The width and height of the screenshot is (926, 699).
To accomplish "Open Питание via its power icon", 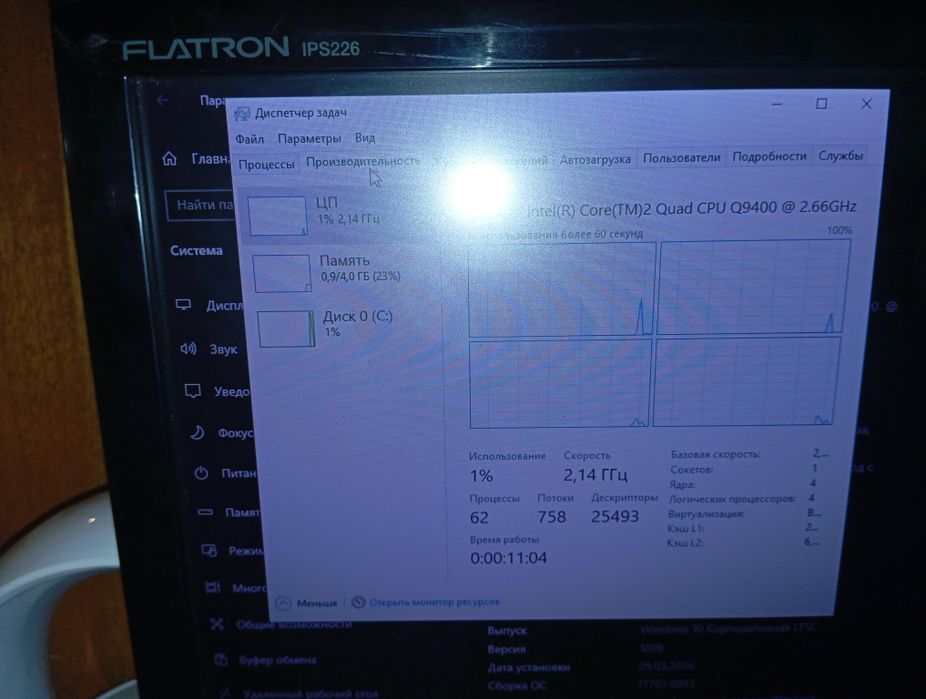I will point(201,473).
